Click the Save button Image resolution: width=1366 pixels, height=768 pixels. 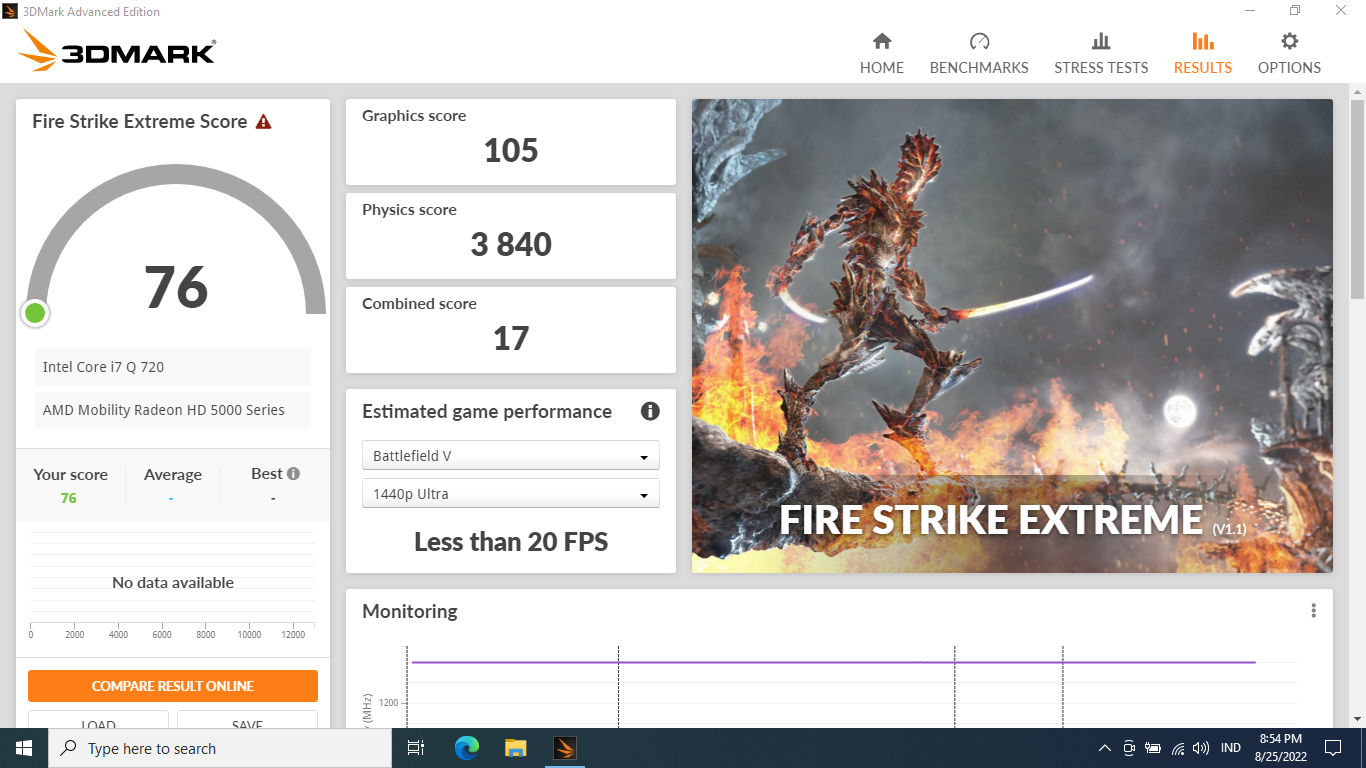247,720
